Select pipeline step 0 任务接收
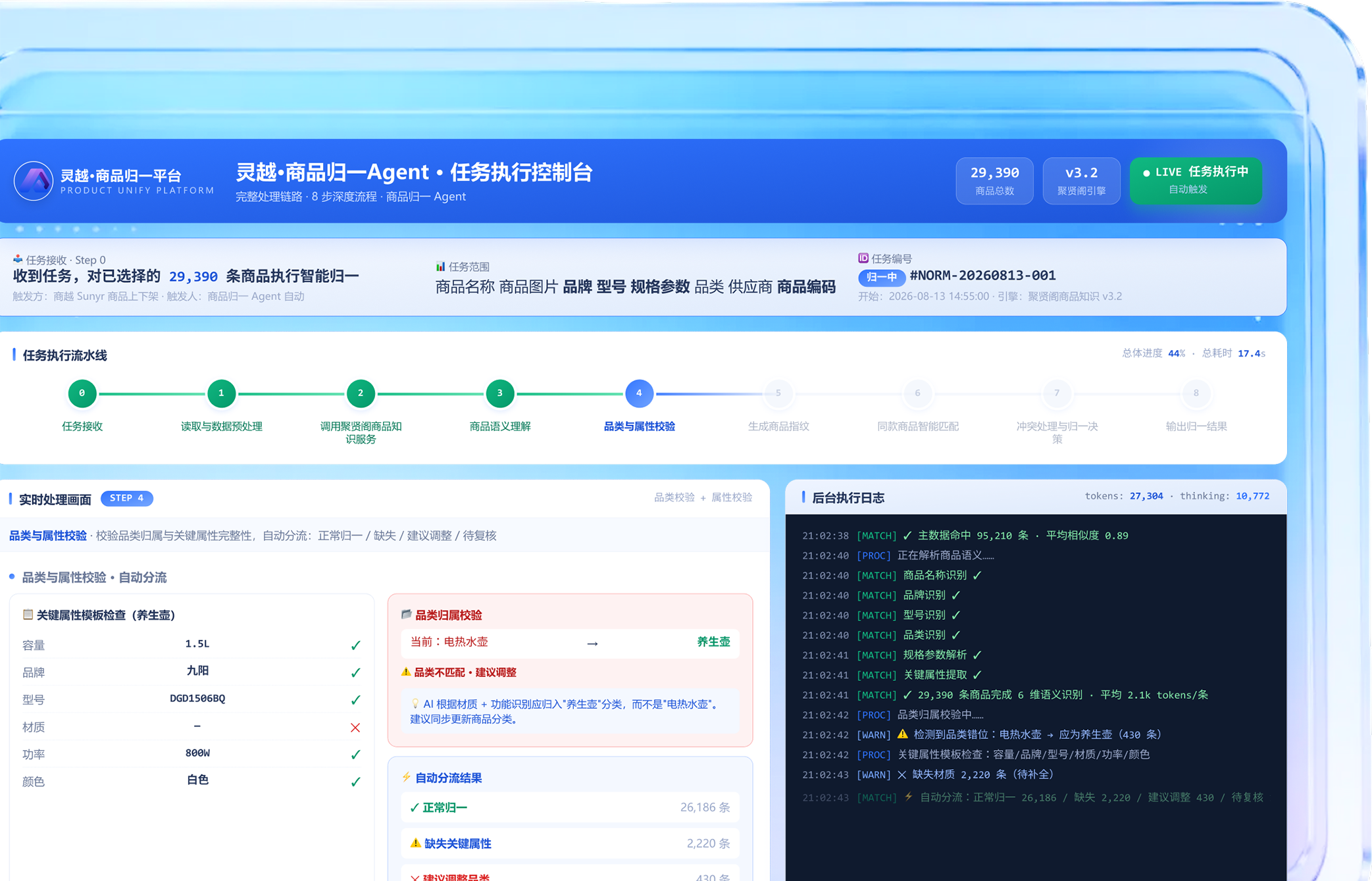 pos(82,393)
